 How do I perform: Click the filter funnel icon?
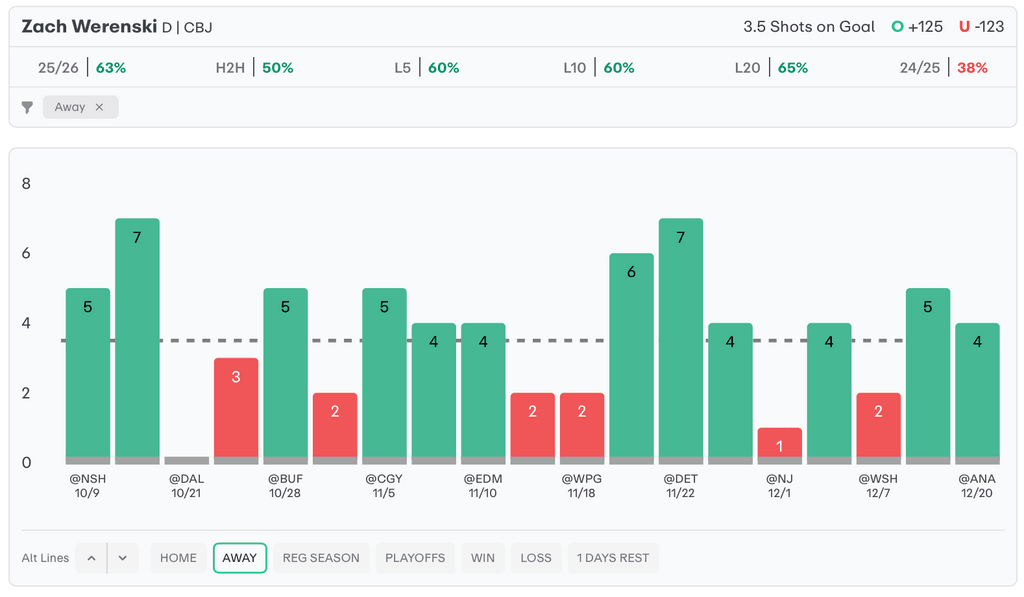click(x=28, y=107)
